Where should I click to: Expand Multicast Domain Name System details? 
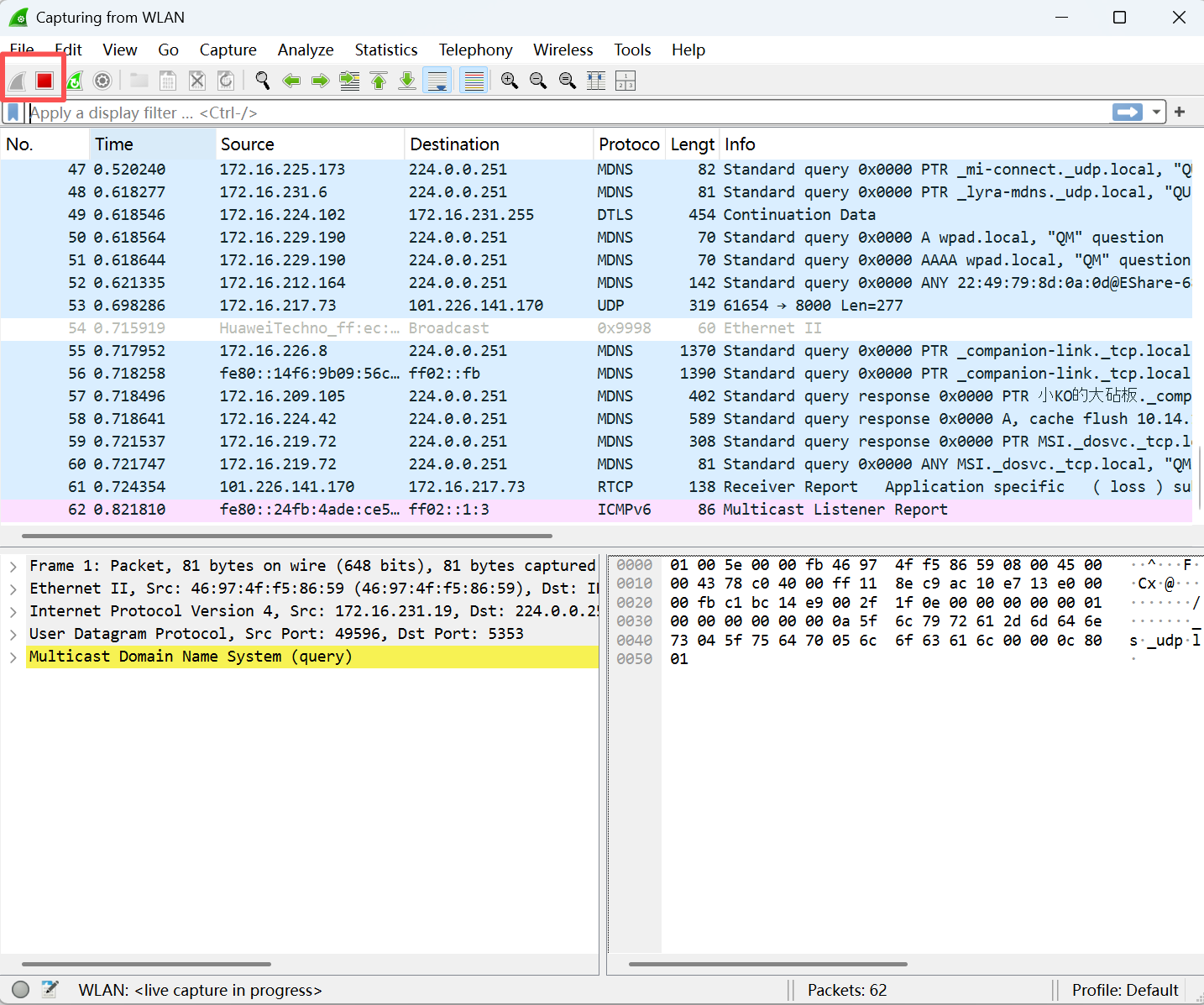(13, 657)
